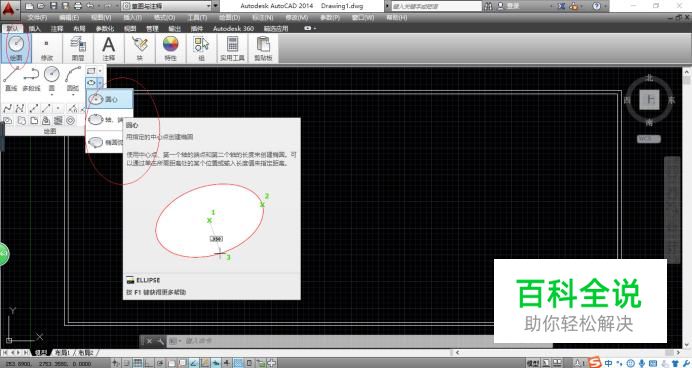Expand the ellipse tool dropdown arrow
This screenshot has width=692, height=368.
tap(100, 83)
